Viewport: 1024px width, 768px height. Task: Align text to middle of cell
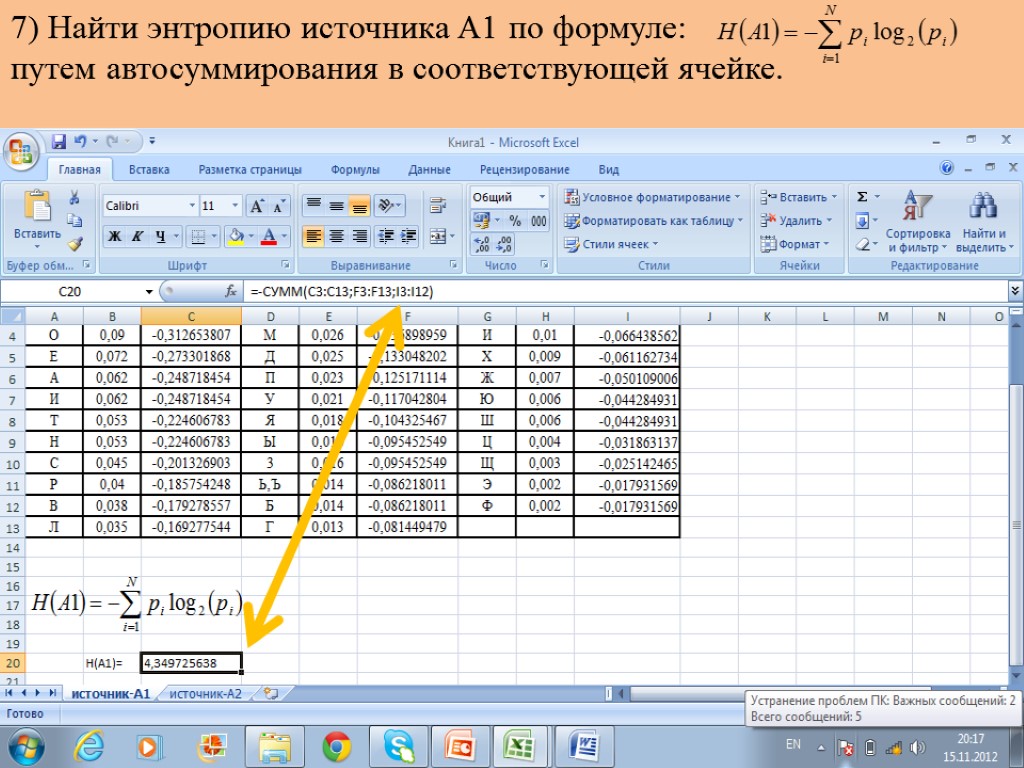[x=336, y=206]
